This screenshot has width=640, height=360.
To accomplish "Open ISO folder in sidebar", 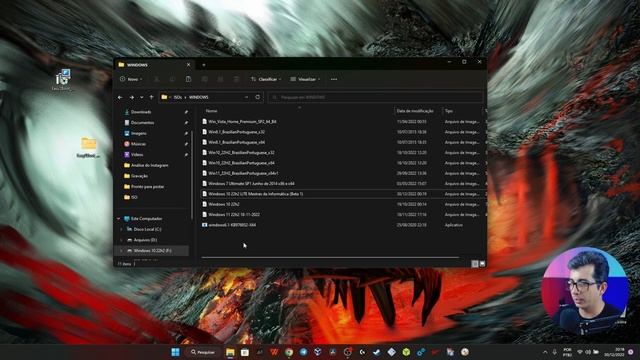I will coord(134,197).
